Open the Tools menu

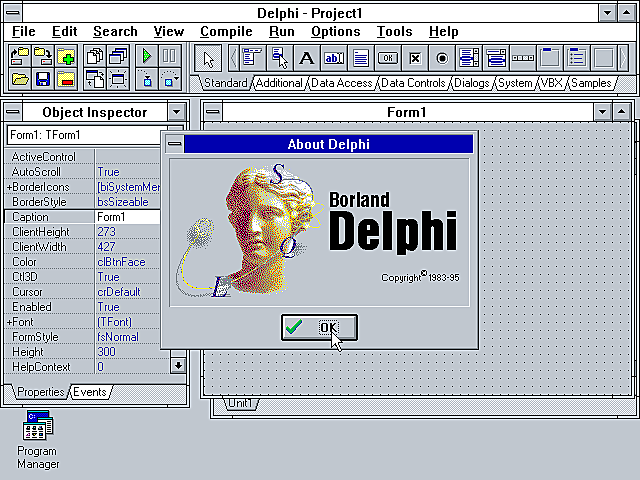coord(394,31)
